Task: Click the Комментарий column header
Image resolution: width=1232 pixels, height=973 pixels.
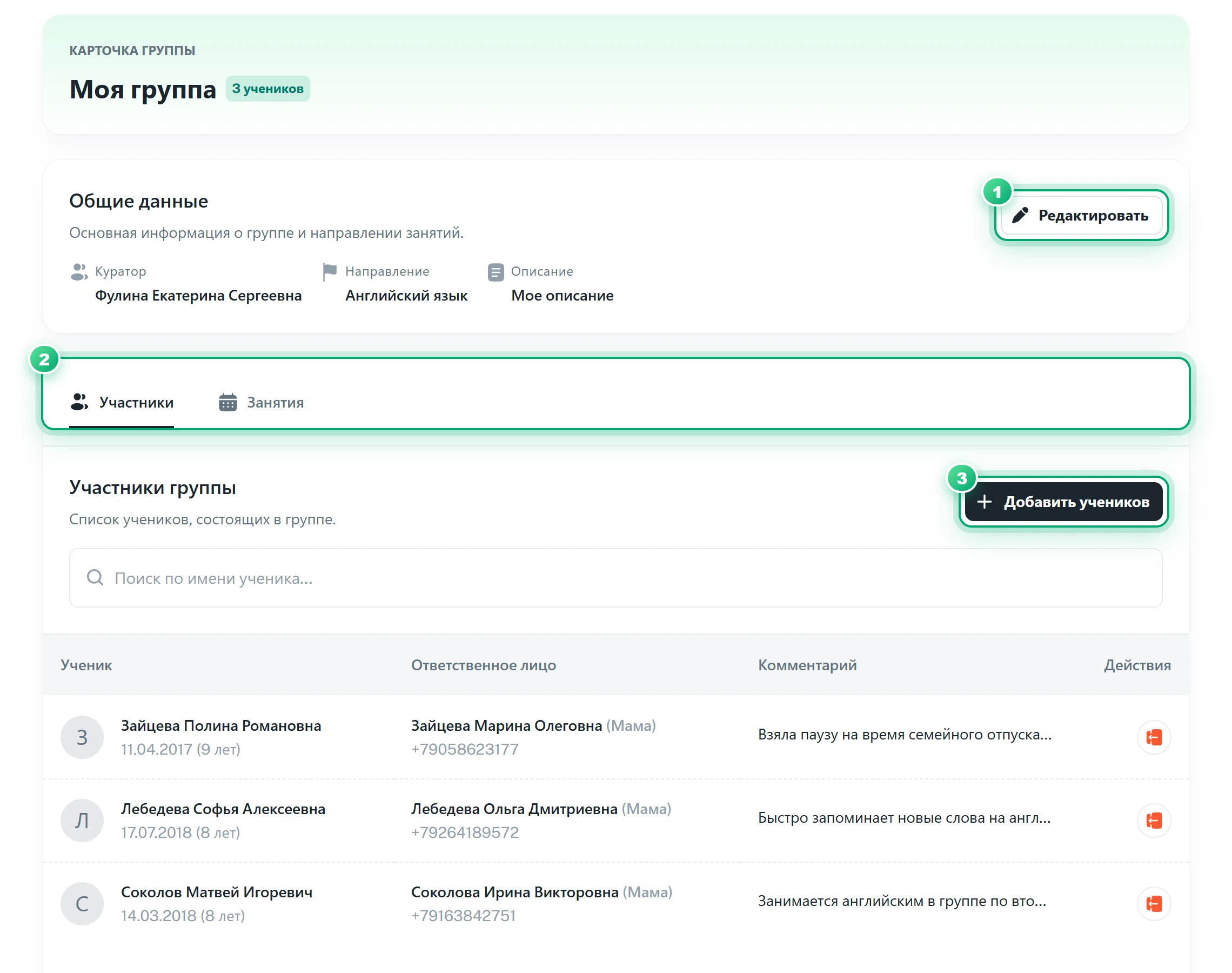Action: click(807, 665)
